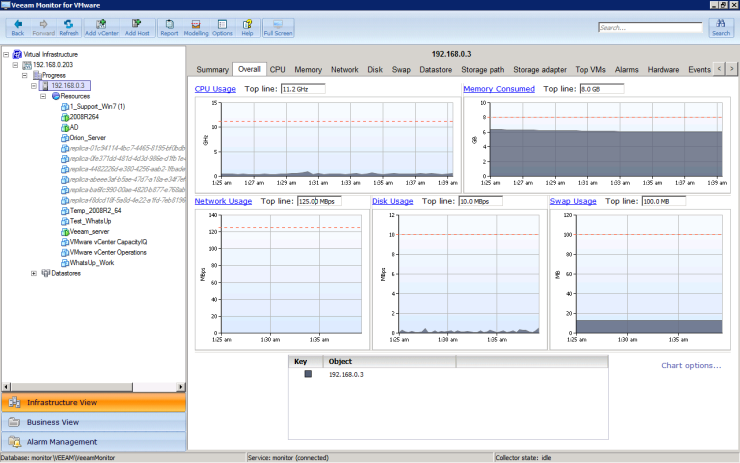
Task: Collapse the Resources node
Action: (x=43, y=96)
